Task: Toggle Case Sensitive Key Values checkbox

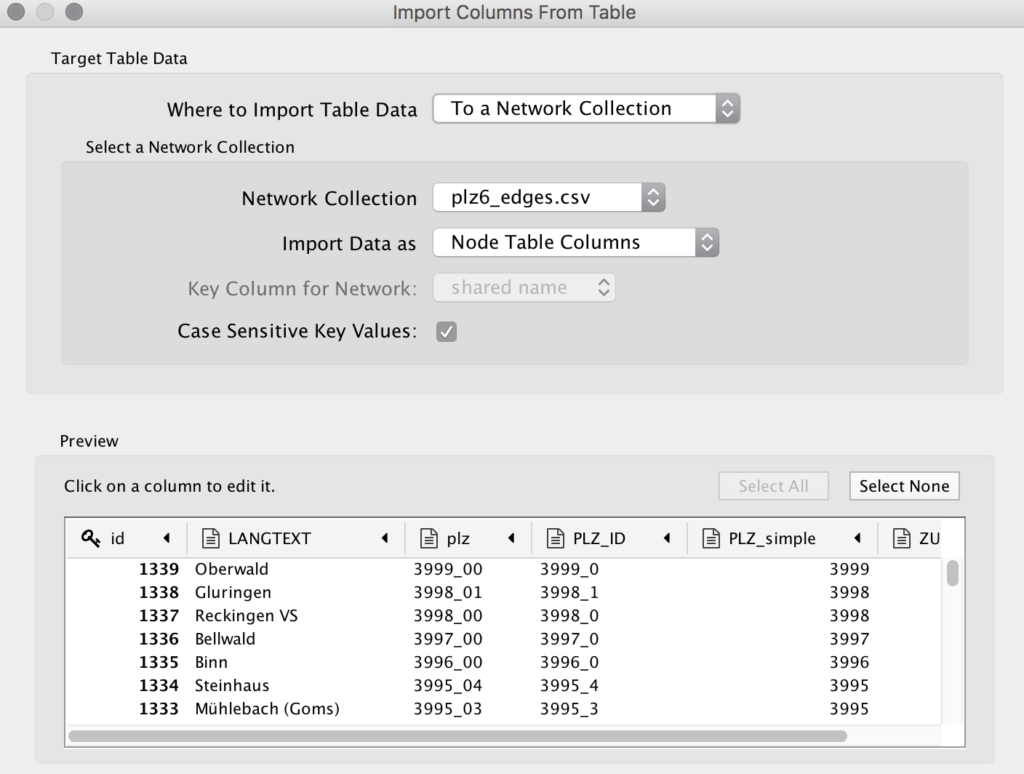Action: (x=447, y=332)
